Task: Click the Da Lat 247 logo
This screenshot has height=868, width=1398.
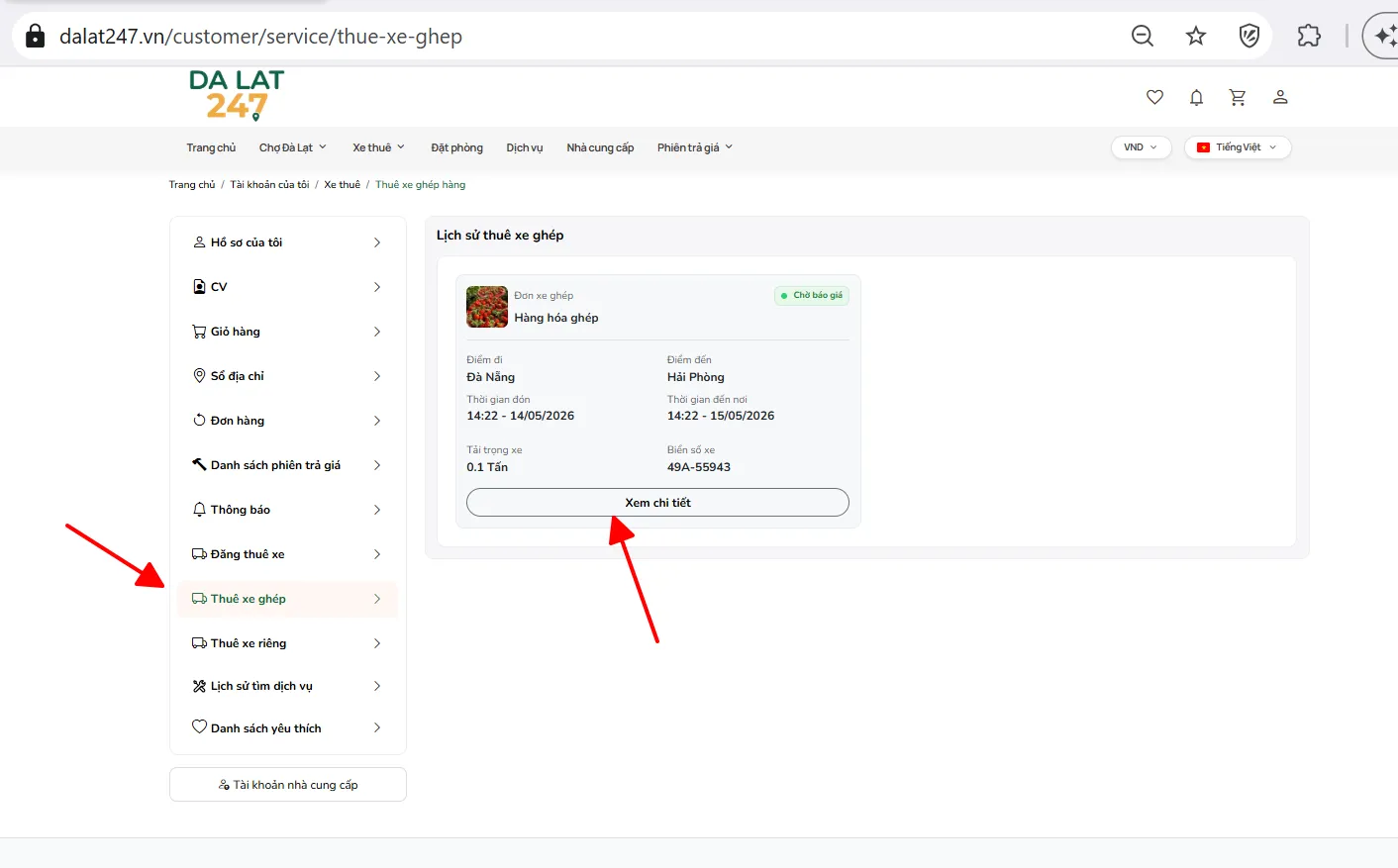Action: click(x=237, y=95)
